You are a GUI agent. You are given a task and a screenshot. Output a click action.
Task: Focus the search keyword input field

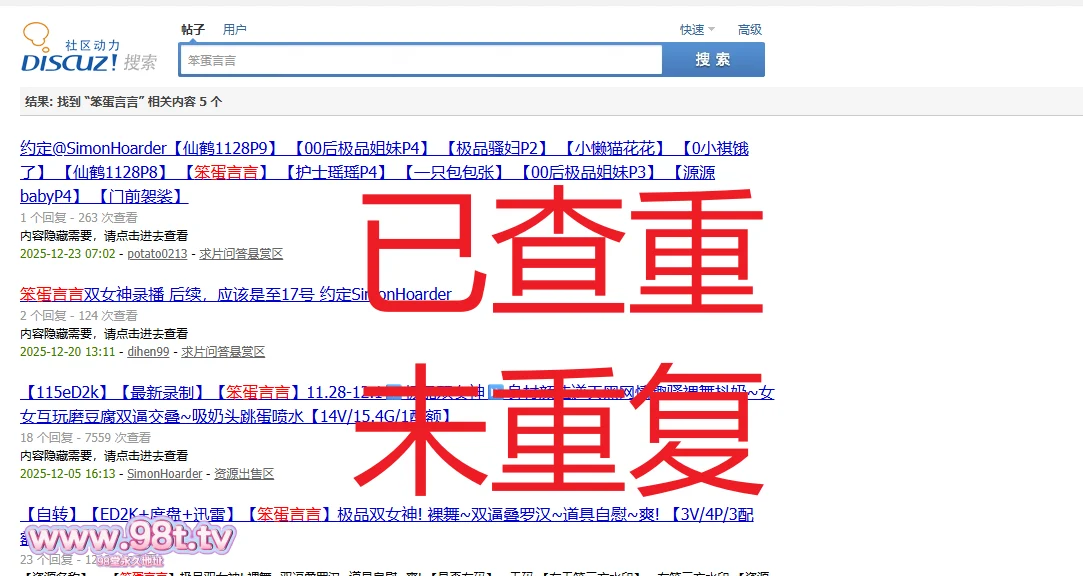click(x=420, y=60)
